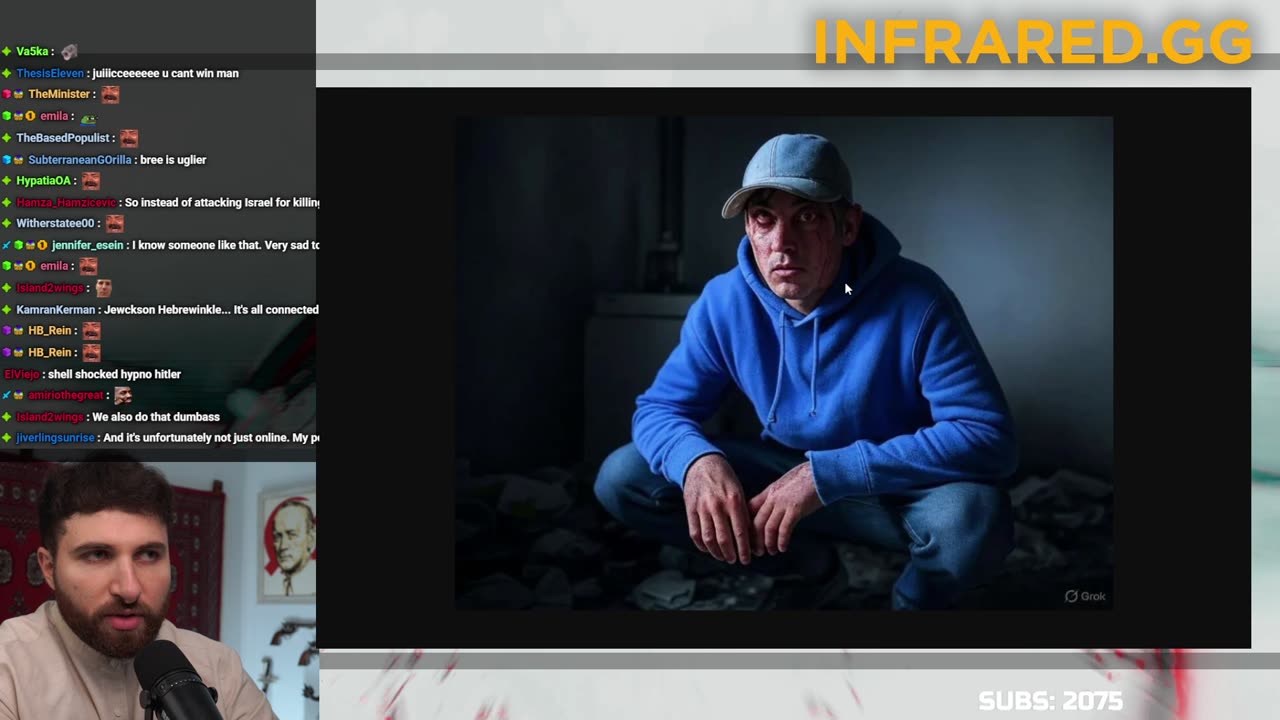Viewport: 1280px width, 720px height.
Task: Click the gold coin badge beside jennifer_esein
Action: [42, 245]
